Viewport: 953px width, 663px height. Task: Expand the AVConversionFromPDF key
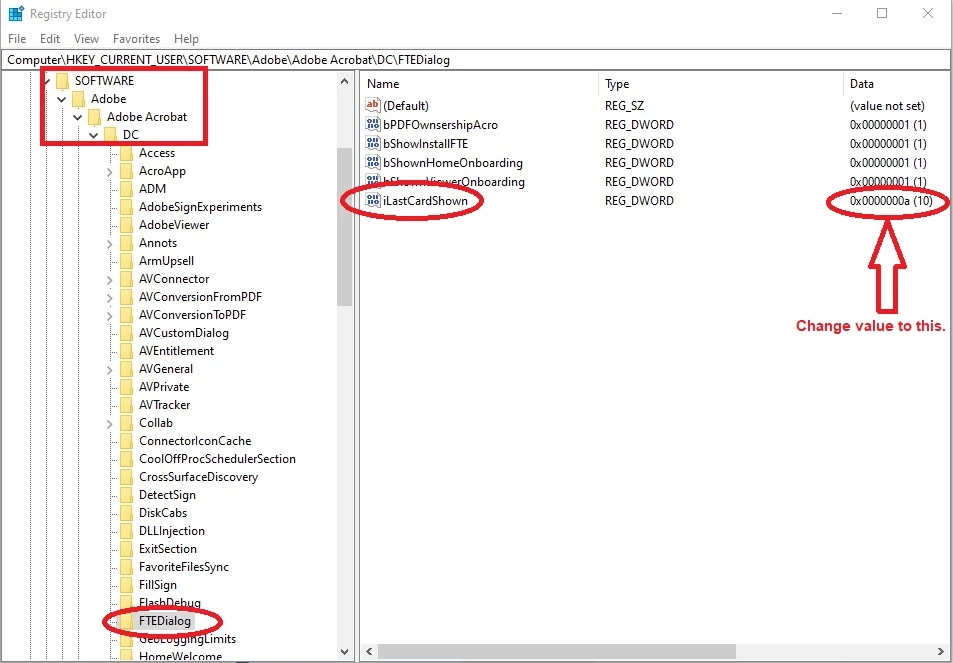[x=109, y=298]
